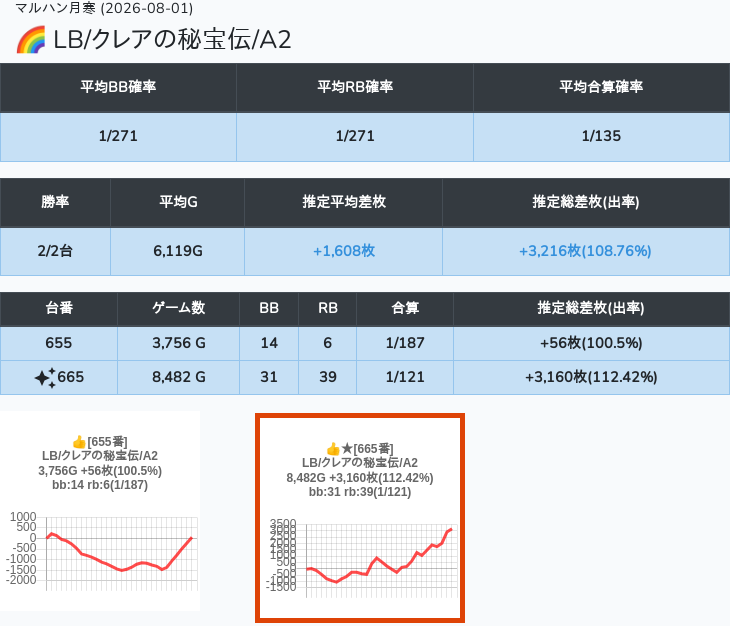Viewport: 730px width, 626px height.
Task: Select the 2/2台 win rate cell
Action: tap(55, 251)
